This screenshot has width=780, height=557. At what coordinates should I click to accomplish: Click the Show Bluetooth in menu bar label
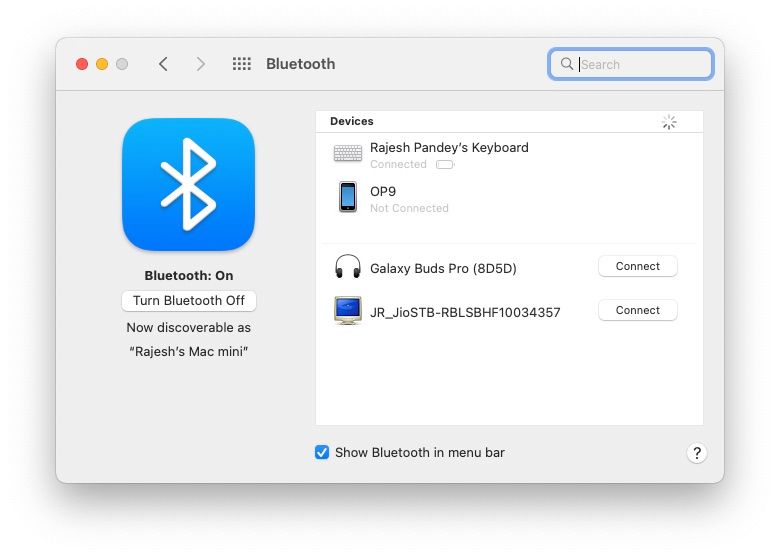coord(419,453)
